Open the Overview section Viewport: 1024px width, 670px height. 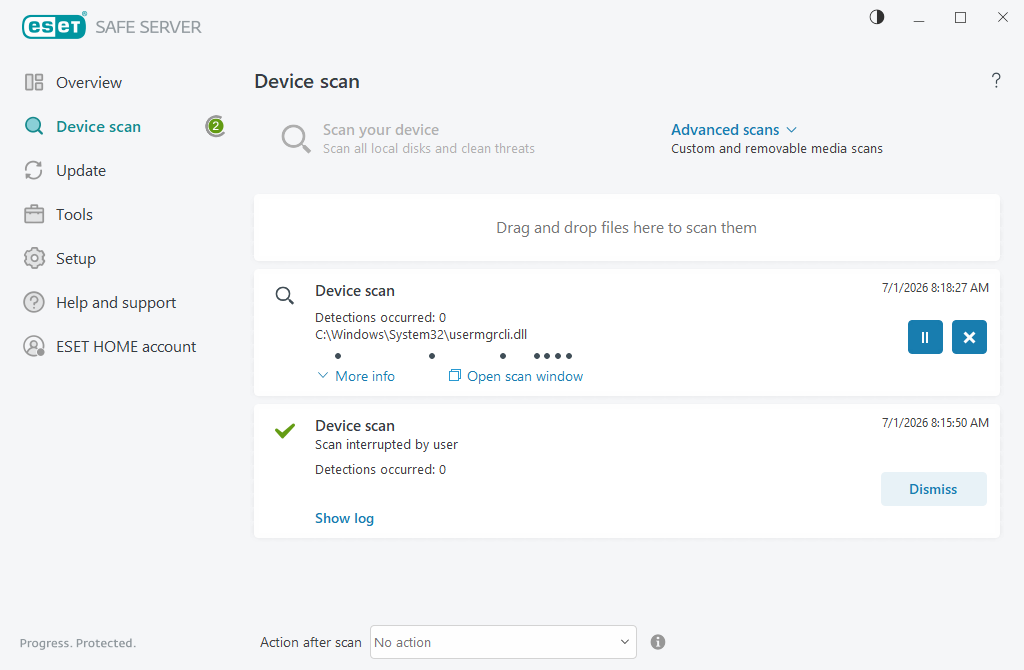89,82
